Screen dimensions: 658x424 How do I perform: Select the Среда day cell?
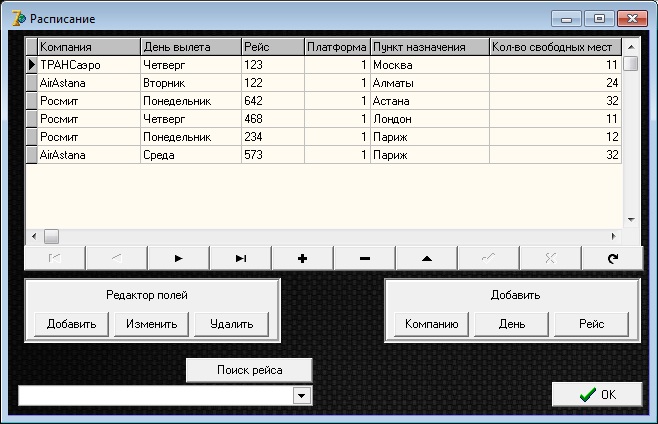[x=191, y=155]
